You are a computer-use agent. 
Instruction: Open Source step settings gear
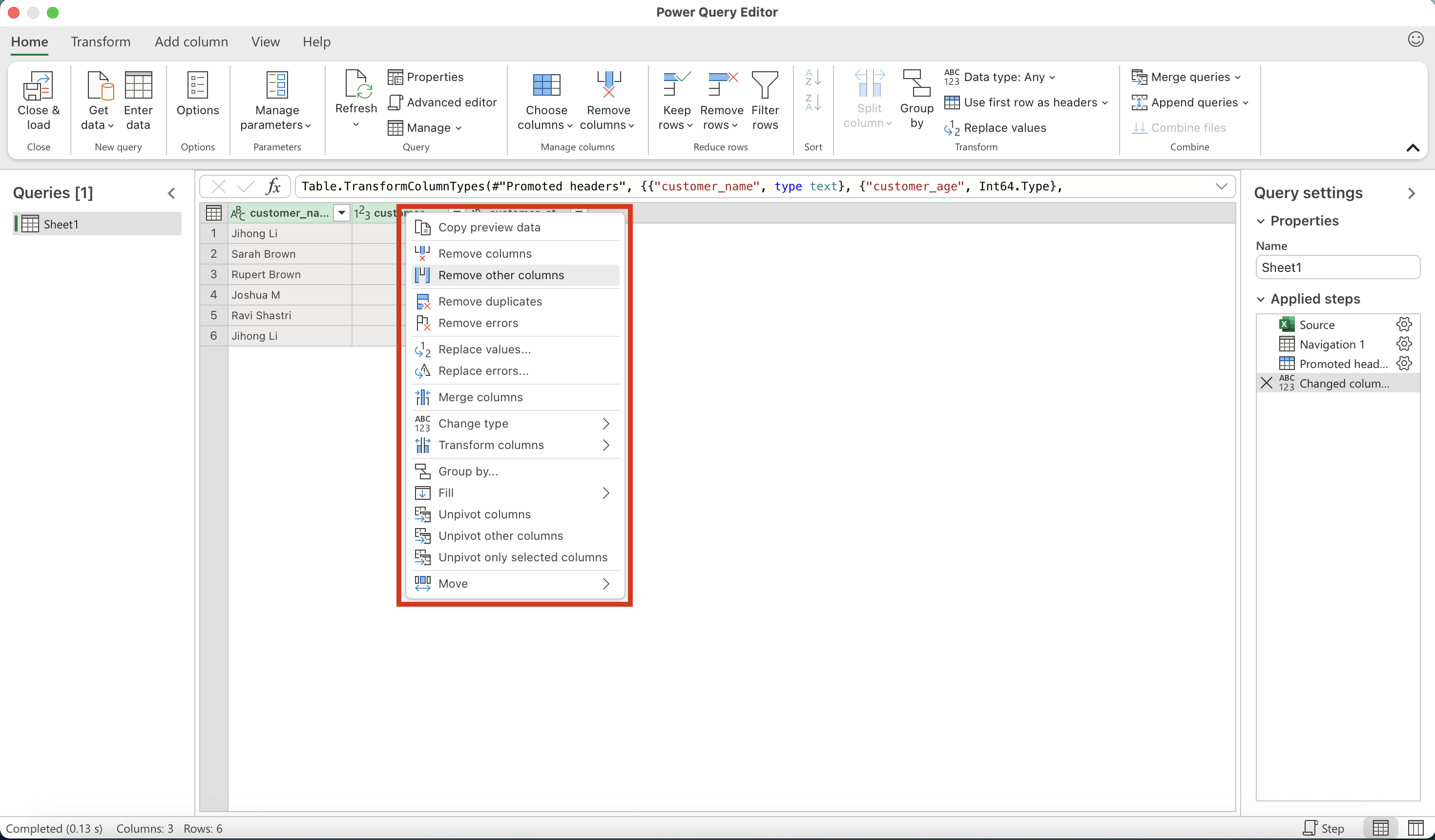point(1404,325)
